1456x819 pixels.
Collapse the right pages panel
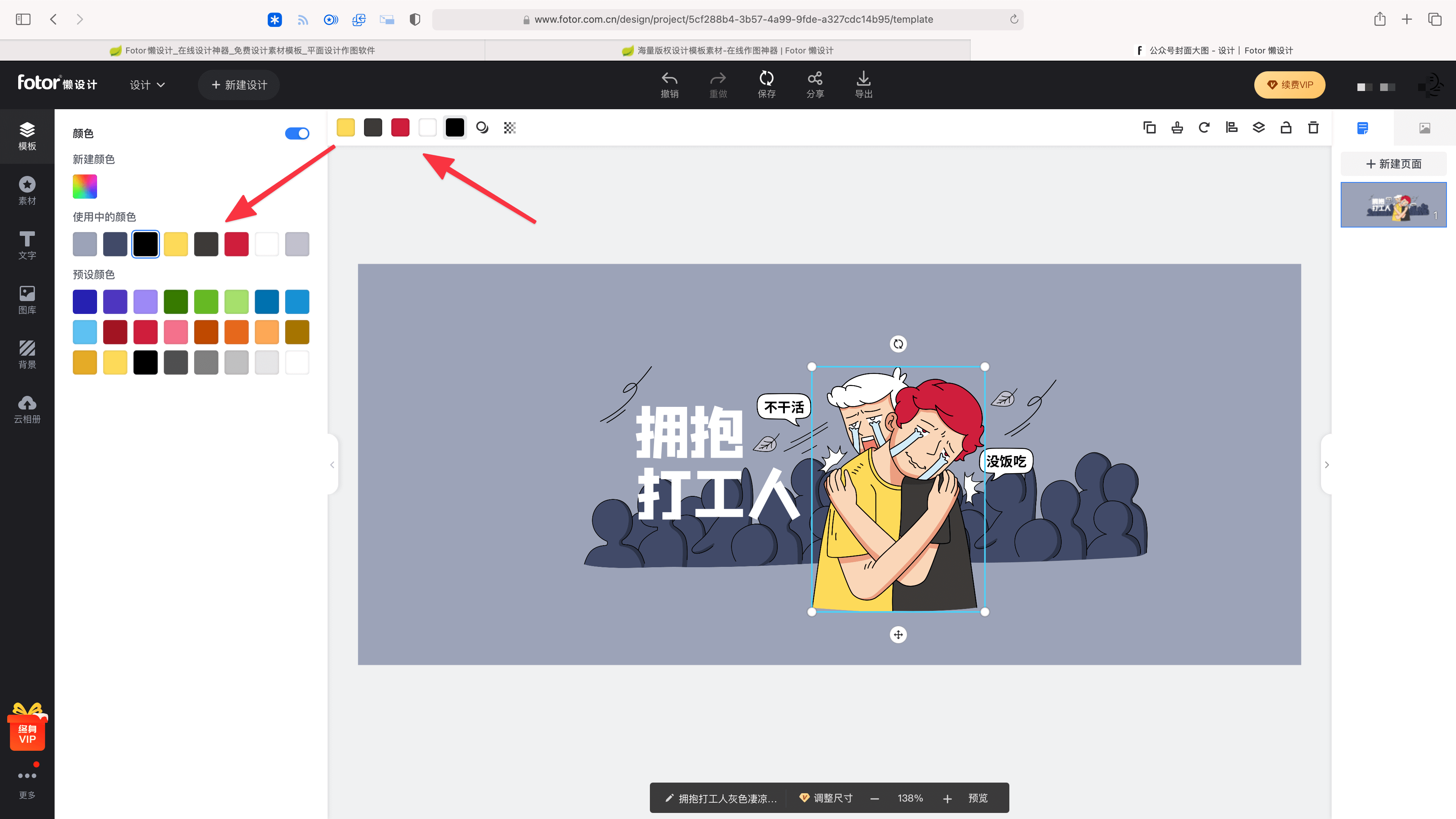pos(1327,464)
